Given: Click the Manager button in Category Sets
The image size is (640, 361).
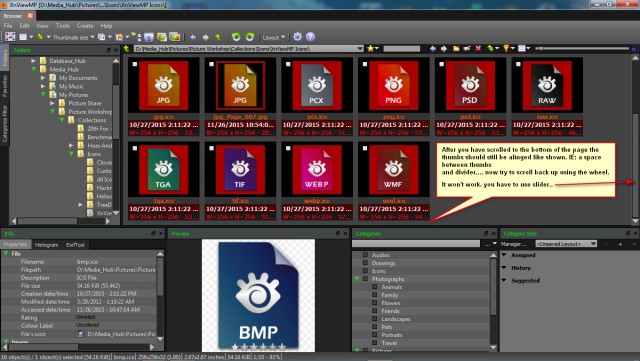Looking at the screenshot, I should click(x=513, y=244).
